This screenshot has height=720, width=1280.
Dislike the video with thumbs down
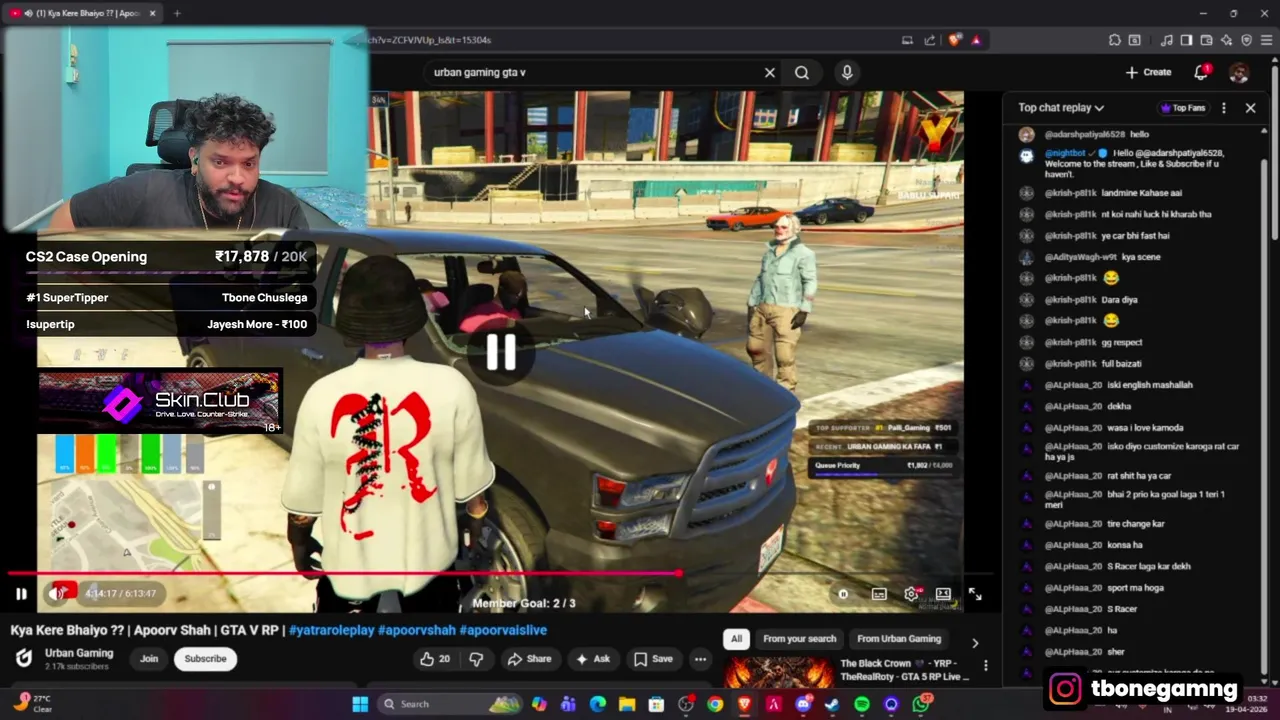coord(476,659)
